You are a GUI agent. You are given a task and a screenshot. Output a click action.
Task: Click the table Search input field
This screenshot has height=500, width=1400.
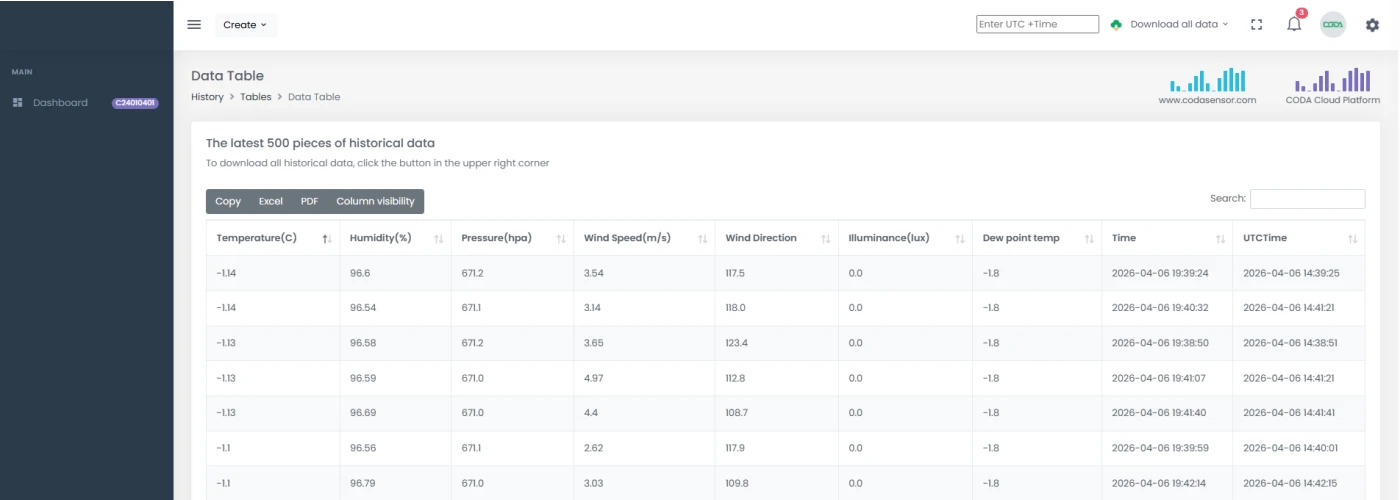pyautogui.click(x=1307, y=199)
